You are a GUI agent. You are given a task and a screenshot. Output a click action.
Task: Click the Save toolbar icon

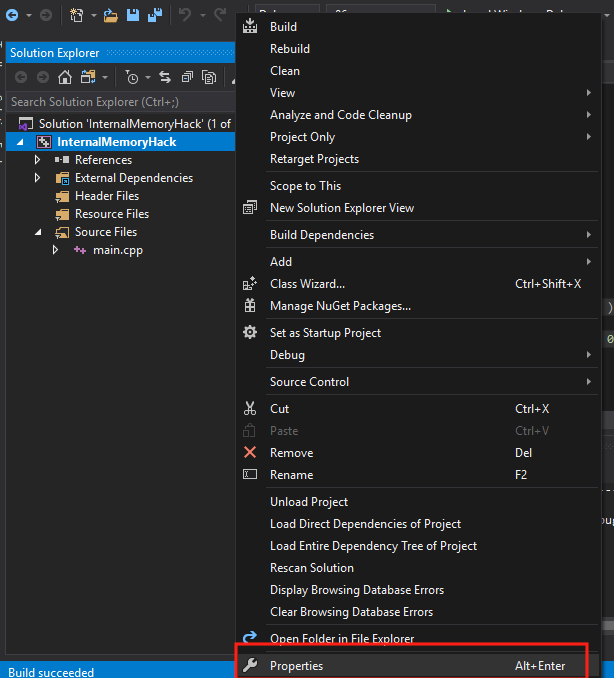coord(133,15)
